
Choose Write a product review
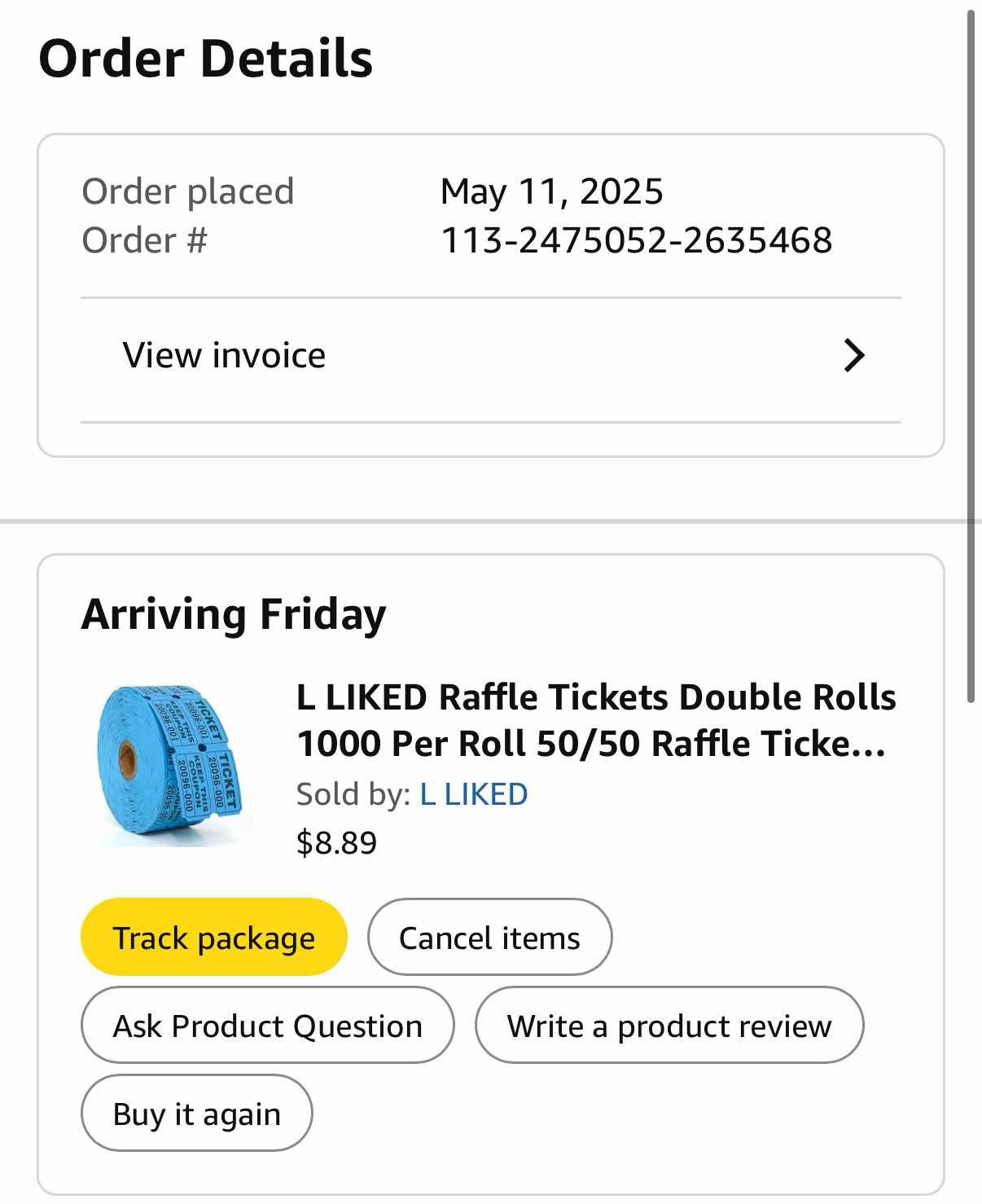(x=669, y=1025)
